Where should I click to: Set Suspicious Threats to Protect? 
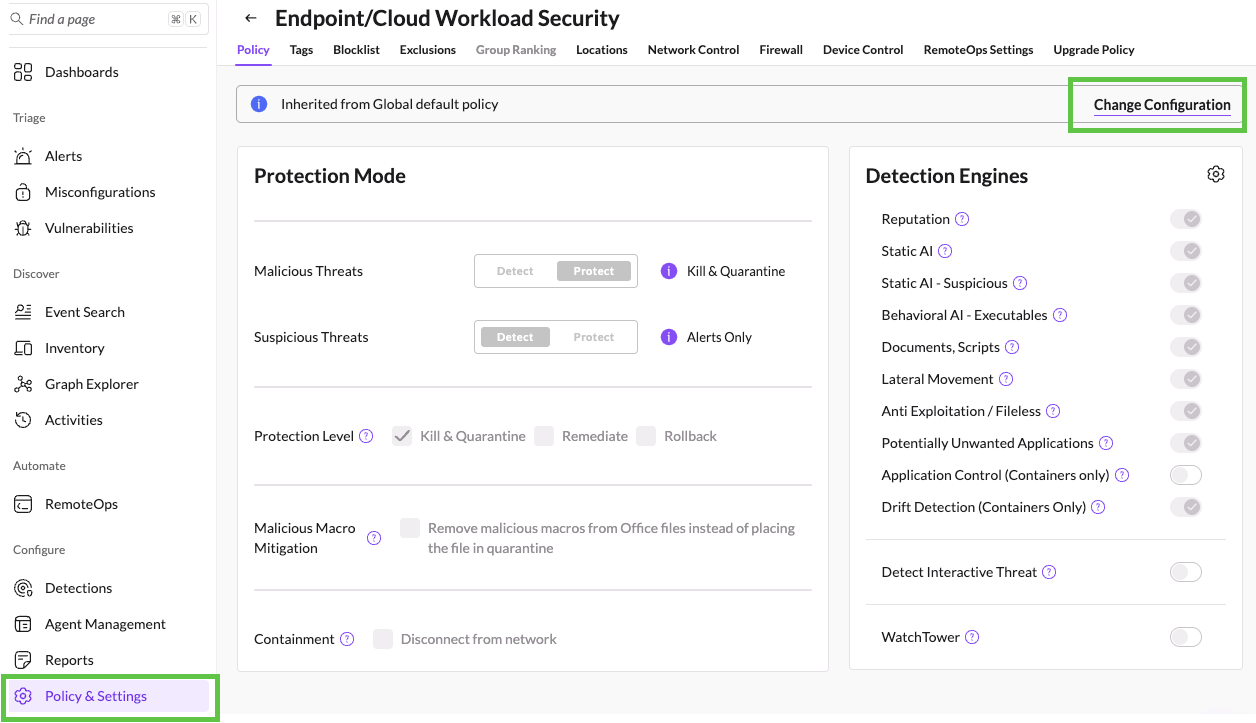click(x=594, y=337)
